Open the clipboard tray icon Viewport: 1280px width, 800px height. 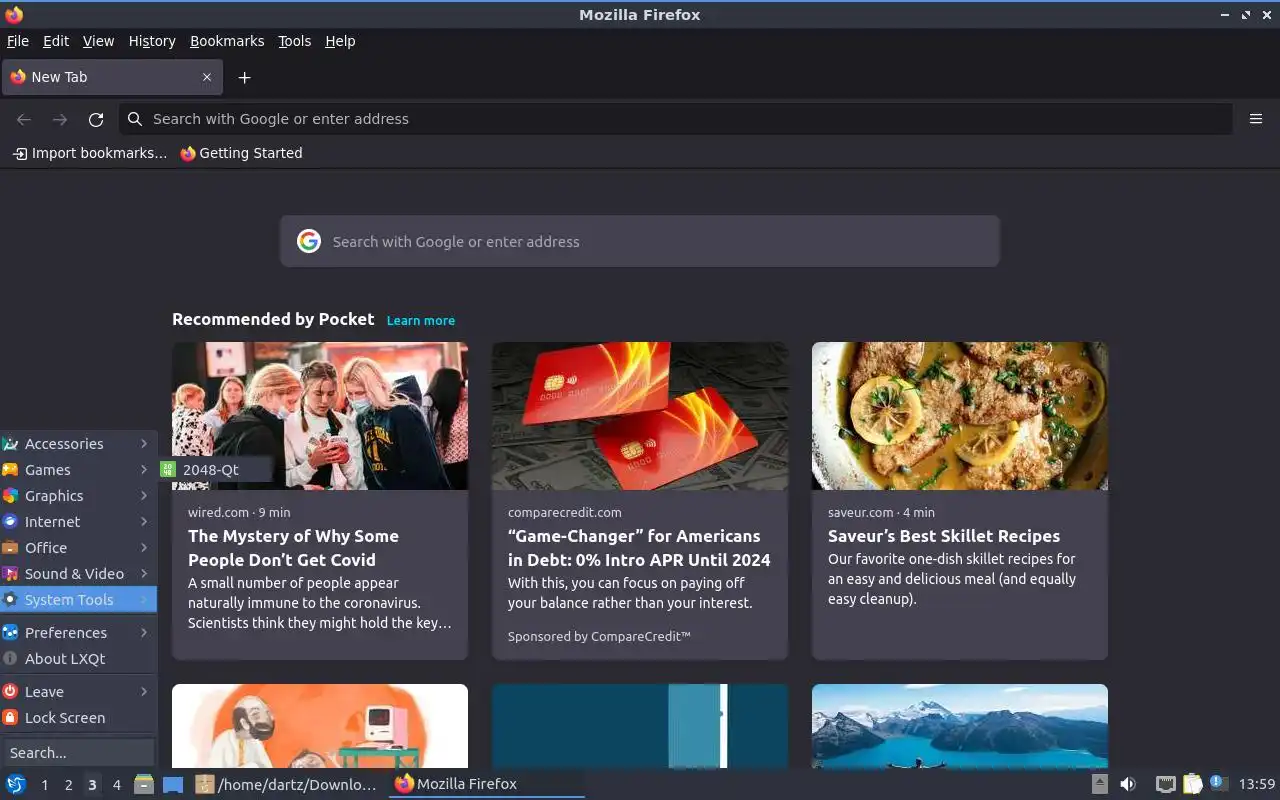point(1192,784)
